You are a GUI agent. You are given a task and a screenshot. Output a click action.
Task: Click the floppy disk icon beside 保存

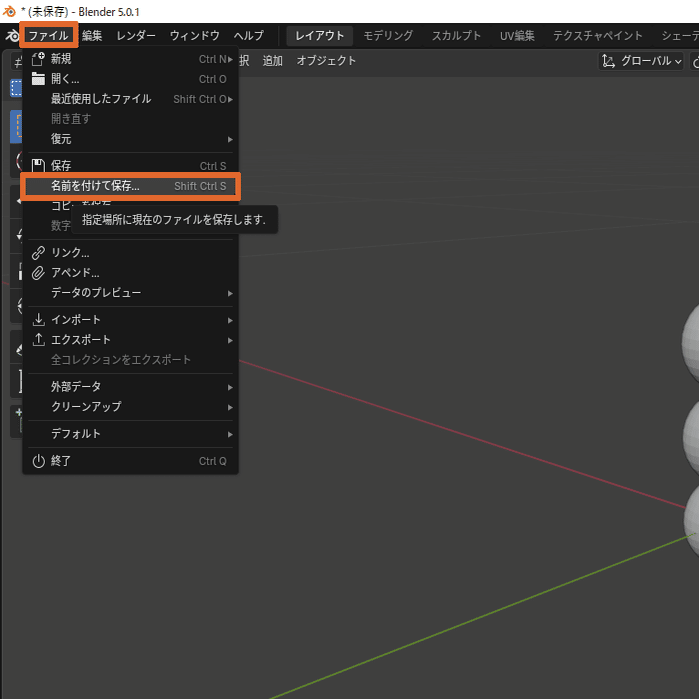(38, 165)
